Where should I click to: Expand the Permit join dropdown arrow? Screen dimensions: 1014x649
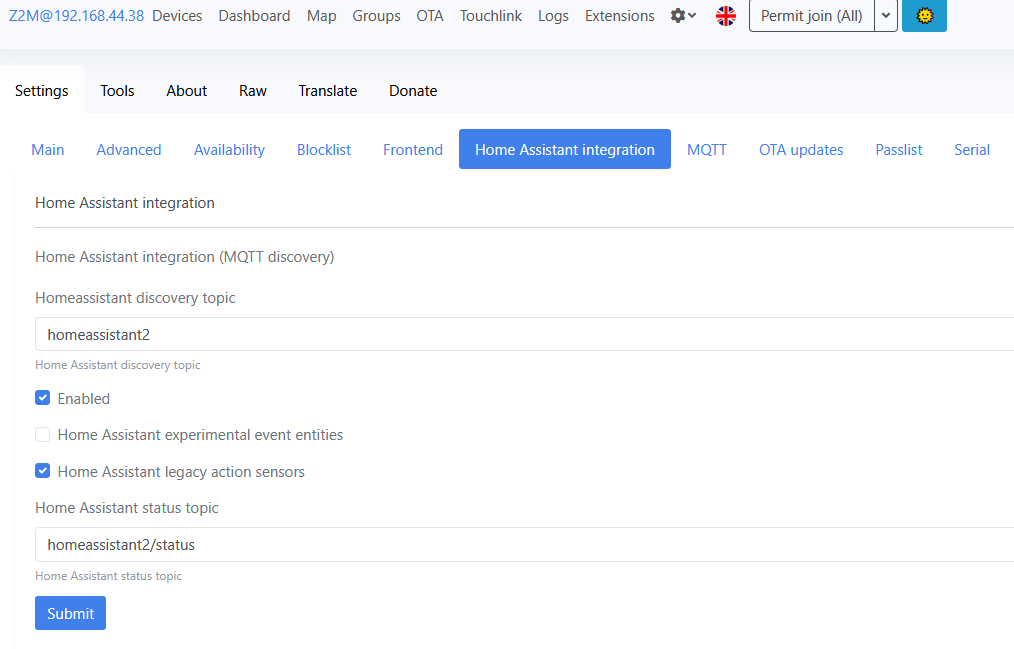tap(886, 16)
